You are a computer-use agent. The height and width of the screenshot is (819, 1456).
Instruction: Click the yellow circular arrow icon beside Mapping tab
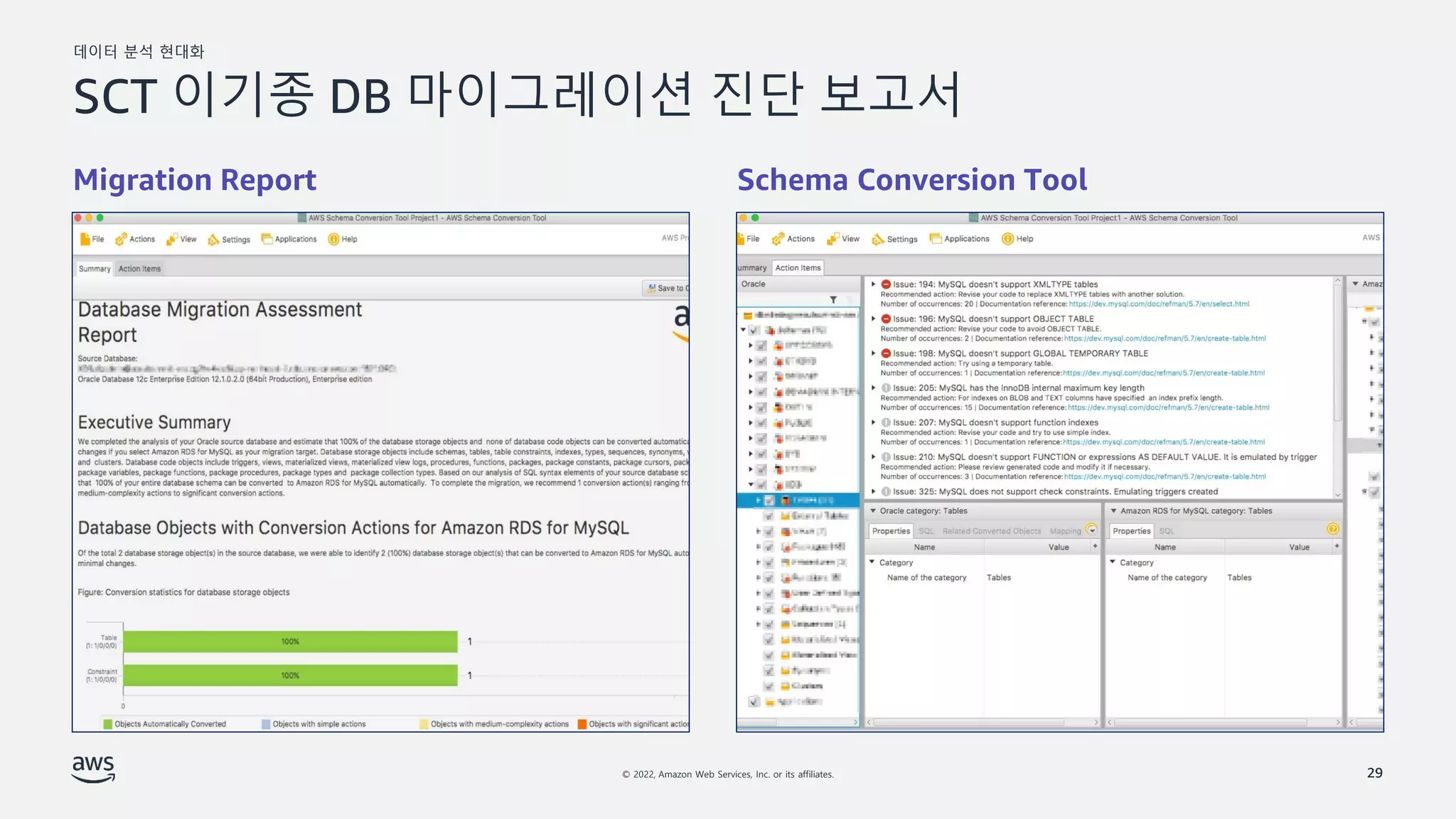[x=1091, y=530]
